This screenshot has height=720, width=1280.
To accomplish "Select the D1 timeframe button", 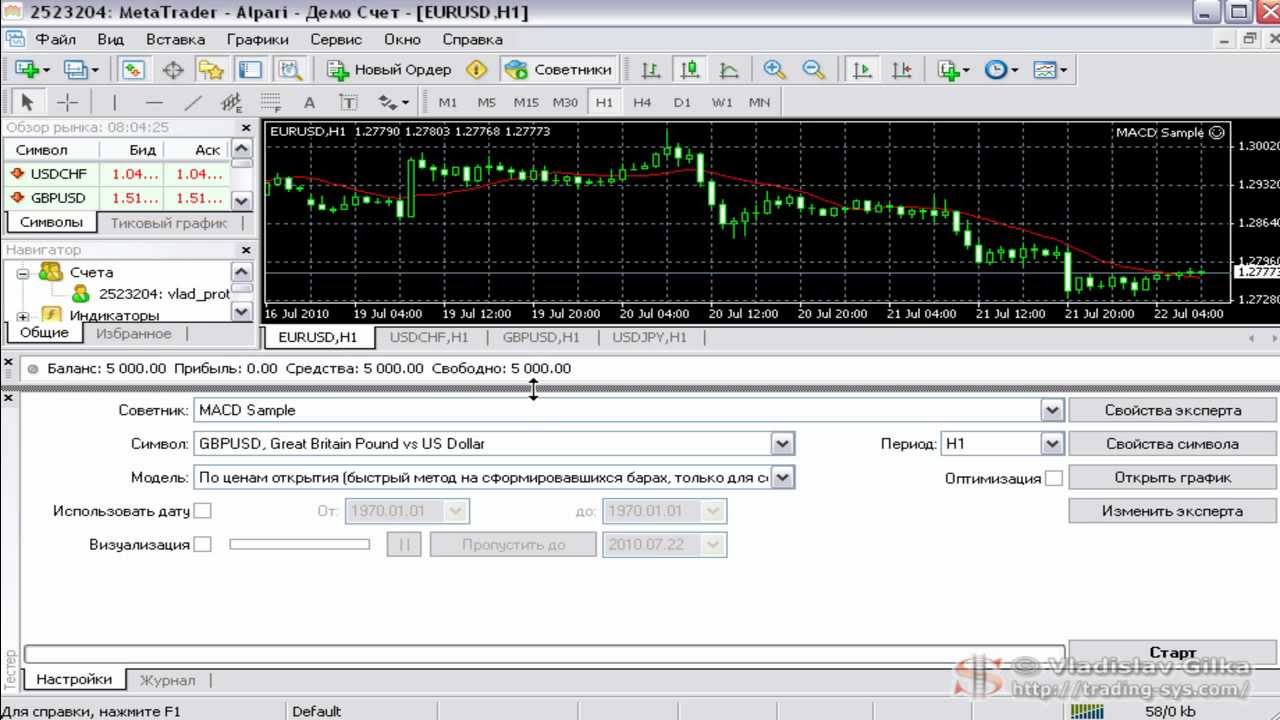I will coord(682,102).
